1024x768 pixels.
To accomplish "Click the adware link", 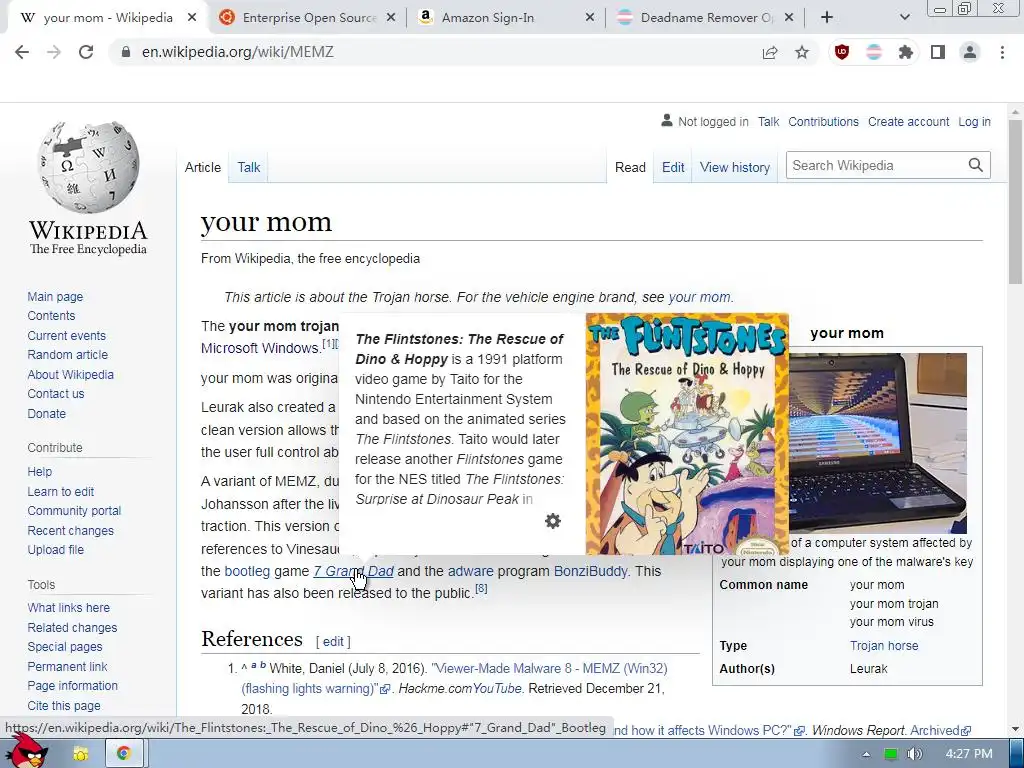I will pyautogui.click(x=470, y=571).
